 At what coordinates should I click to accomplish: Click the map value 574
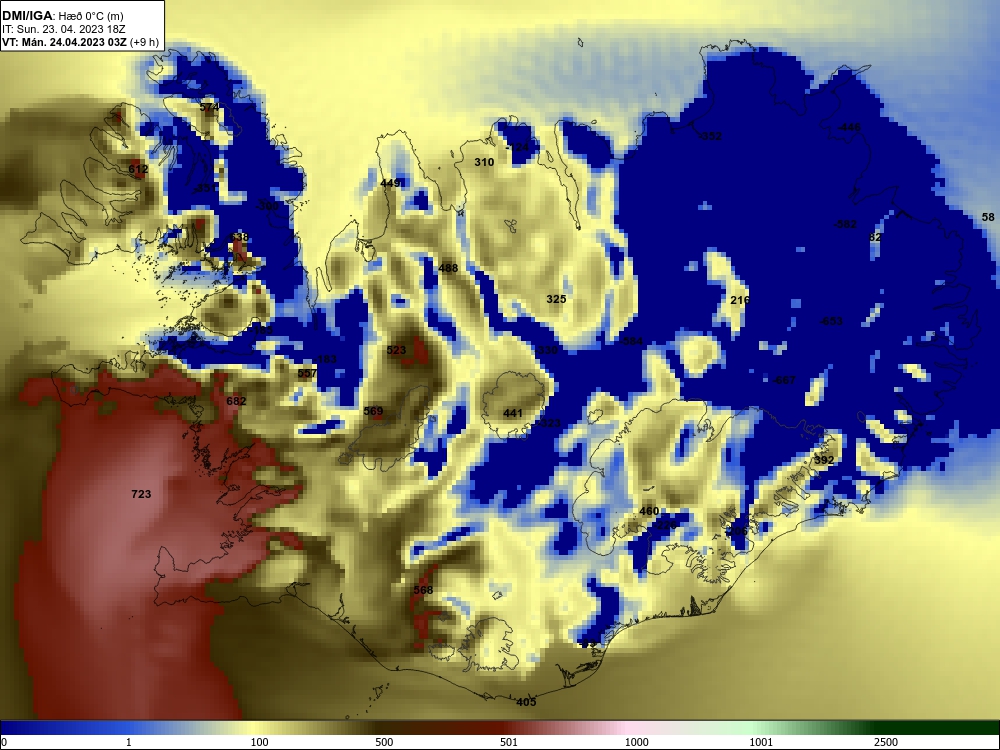click(209, 107)
